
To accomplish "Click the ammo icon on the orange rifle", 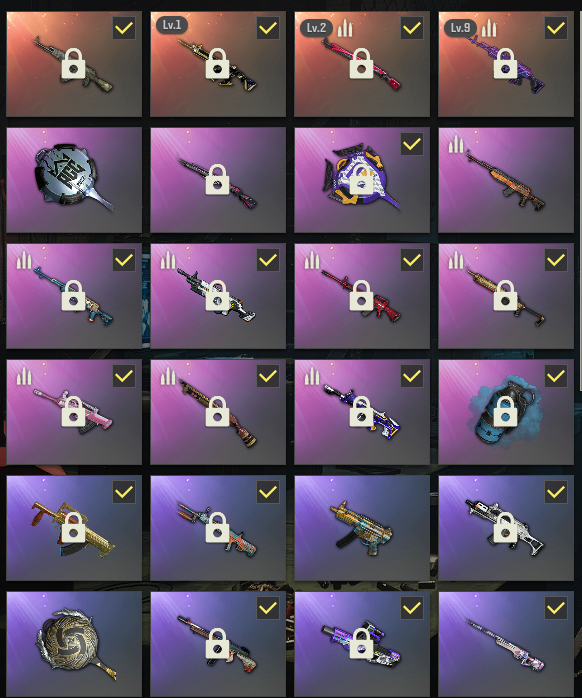I will pyautogui.click(x=456, y=144).
